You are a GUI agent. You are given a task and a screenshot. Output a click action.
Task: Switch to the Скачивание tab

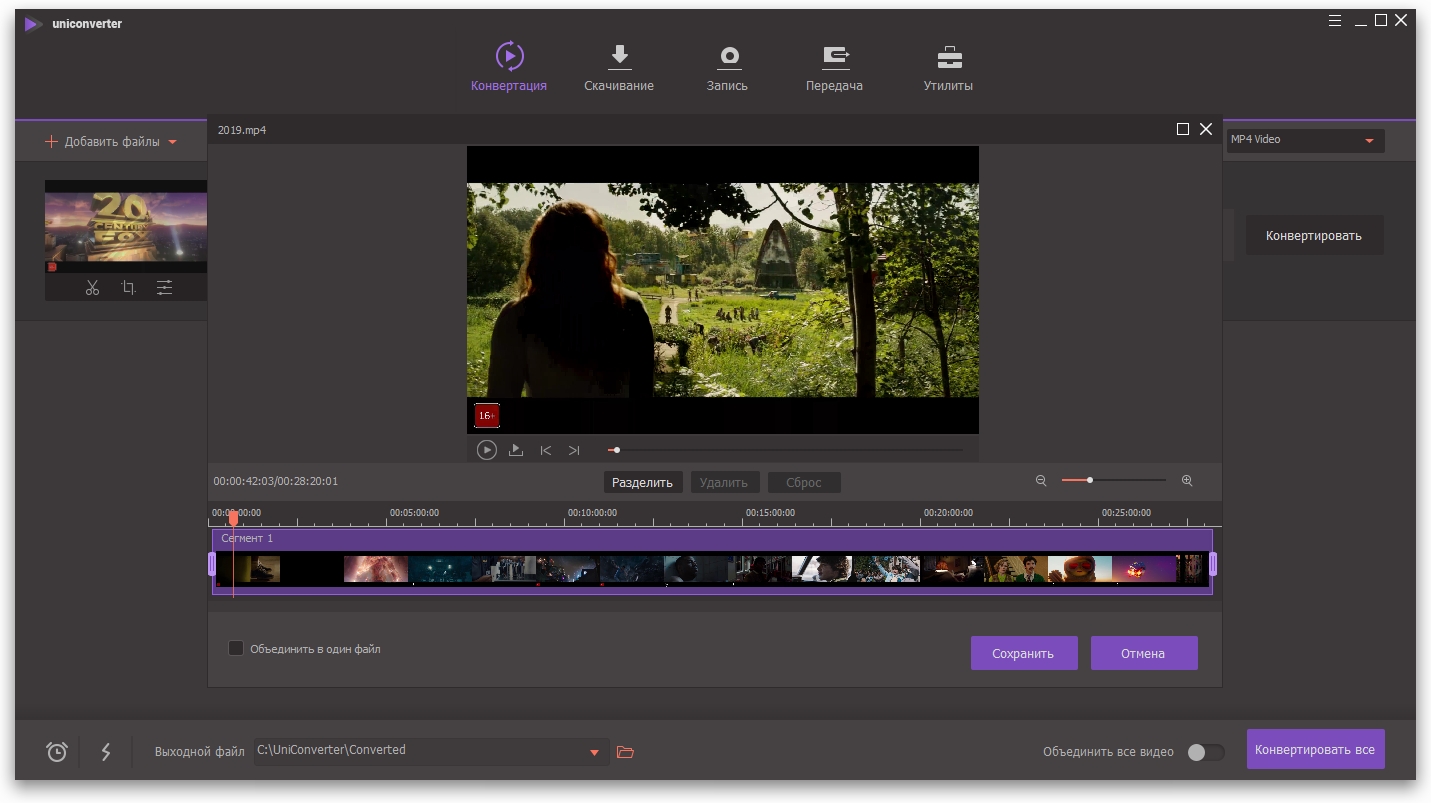pyautogui.click(x=619, y=68)
